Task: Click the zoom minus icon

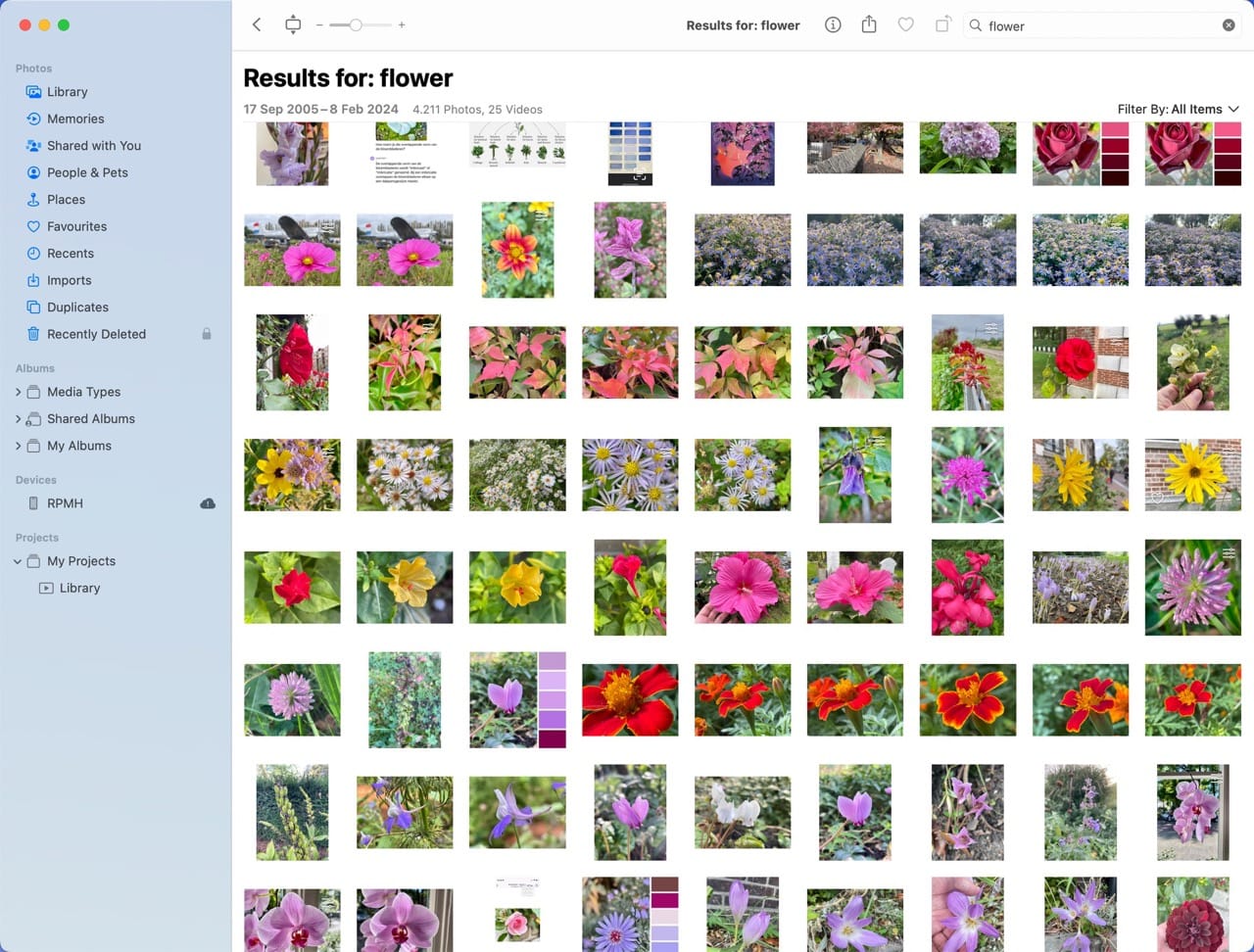Action: pos(319,24)
